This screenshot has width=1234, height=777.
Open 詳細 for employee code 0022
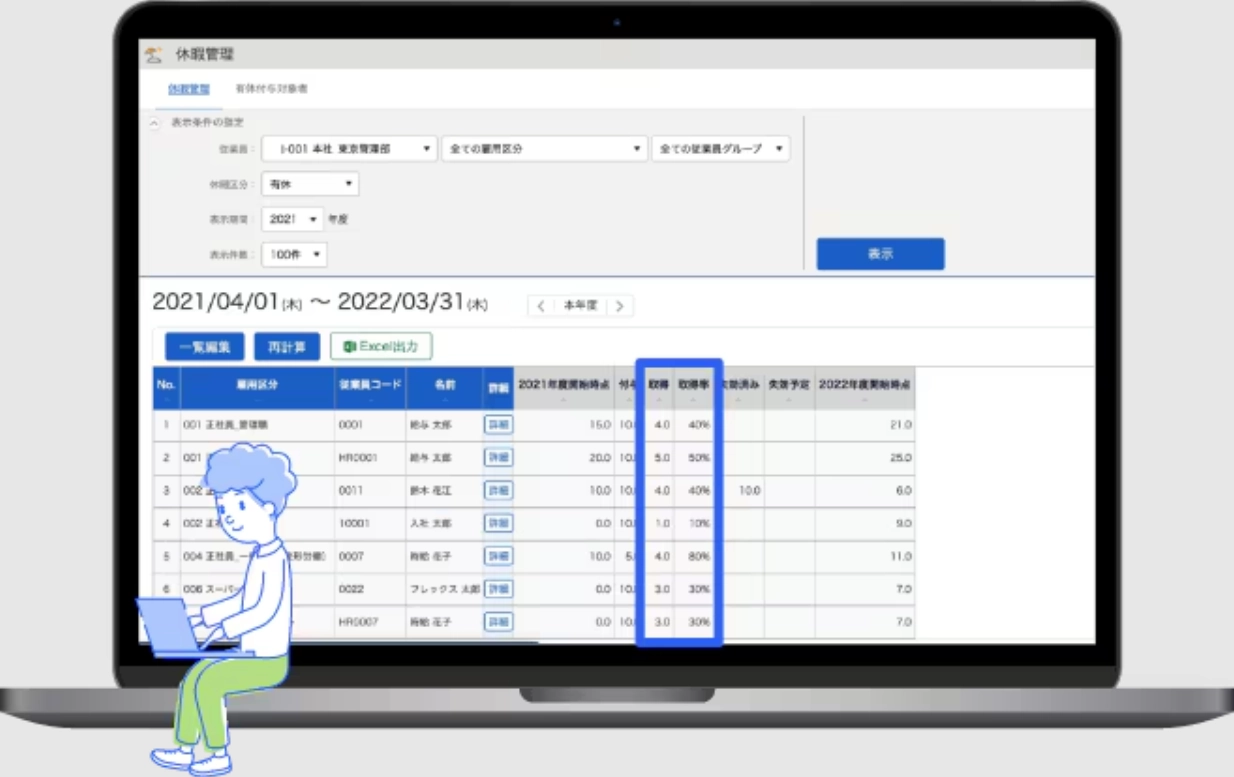coord(498,589)
